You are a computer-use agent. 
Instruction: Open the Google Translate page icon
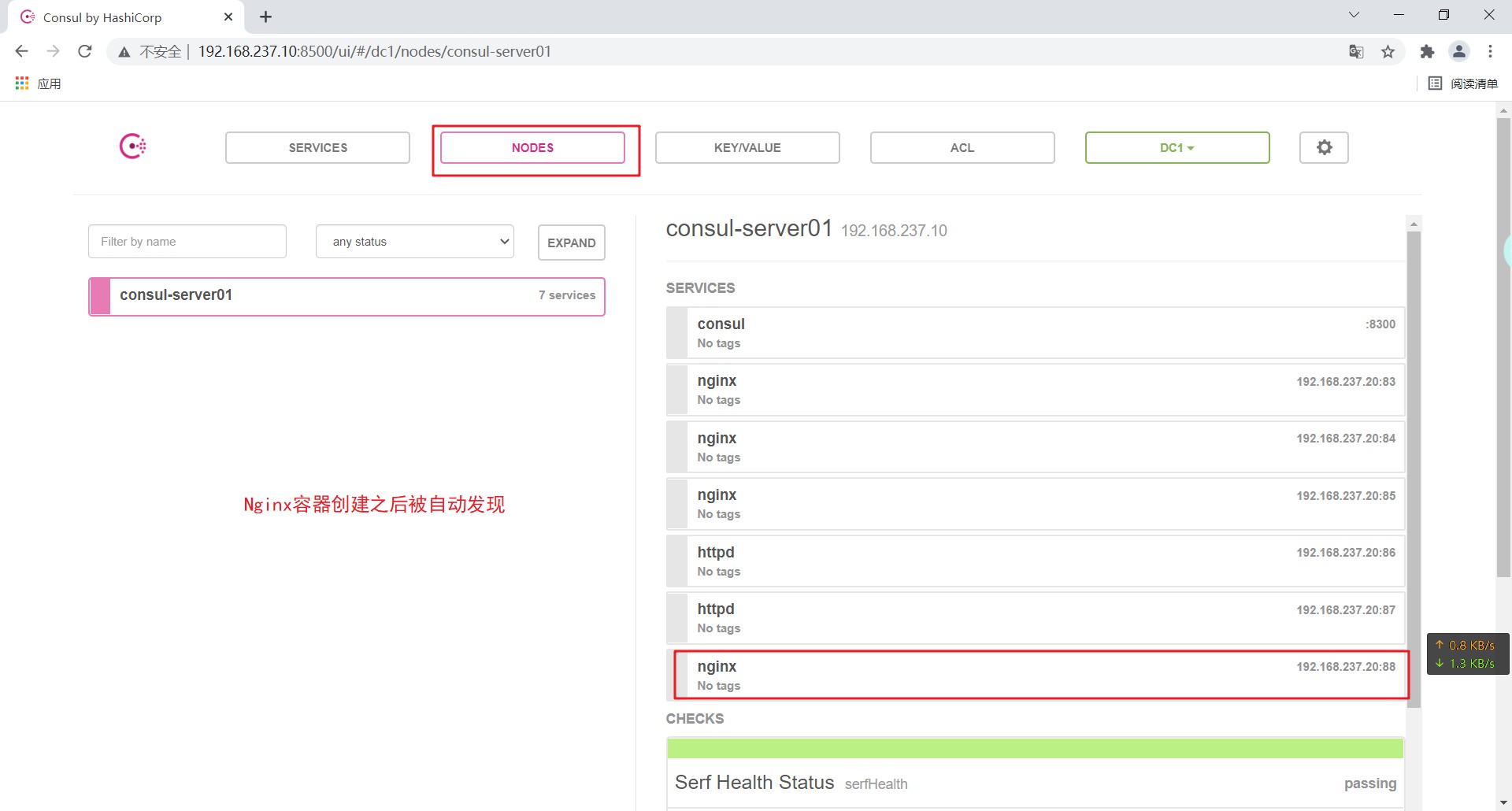pyautogui.click(x=1356, y=52)
